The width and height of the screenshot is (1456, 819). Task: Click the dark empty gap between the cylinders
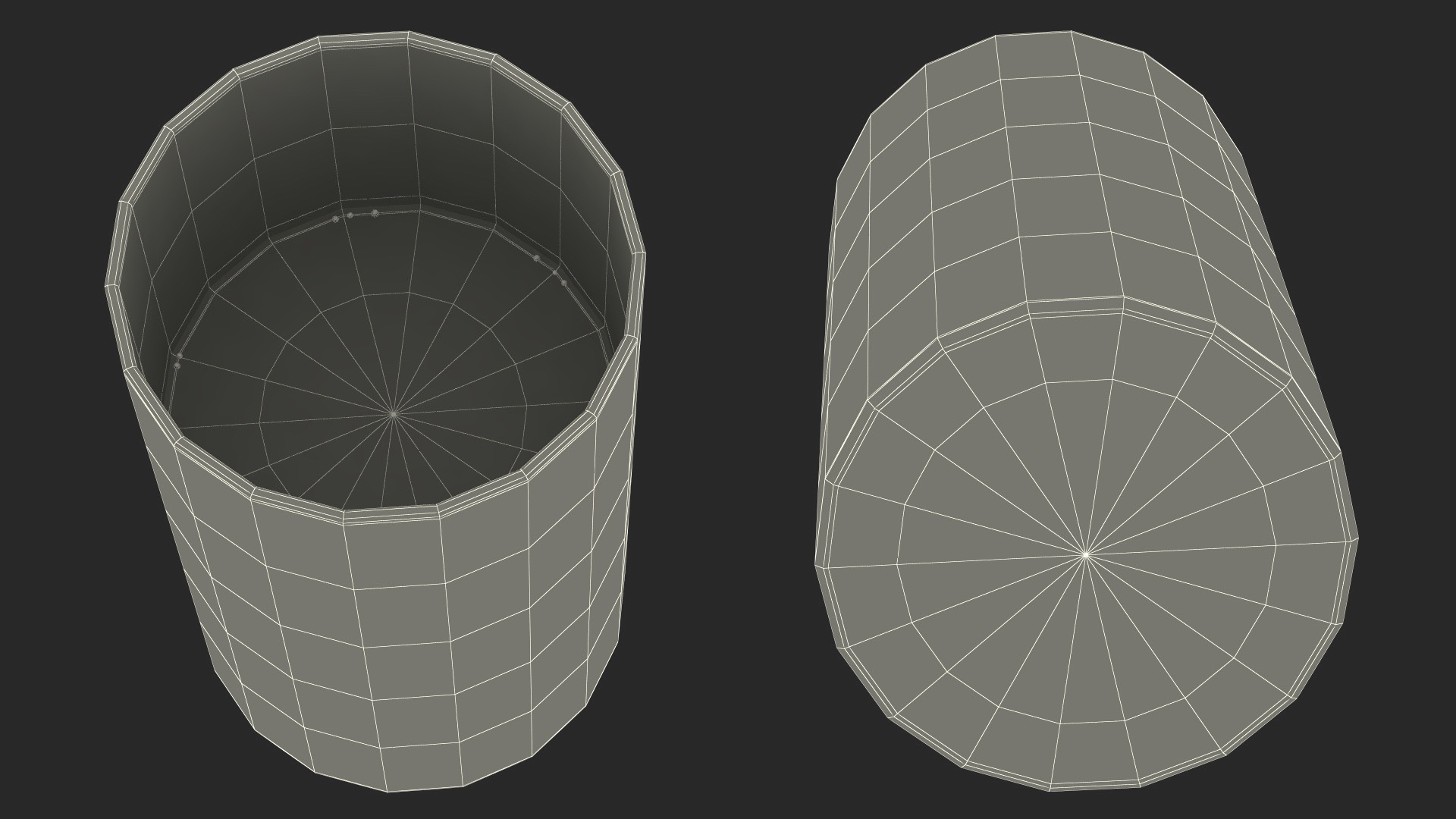click(x=728, y=409)
